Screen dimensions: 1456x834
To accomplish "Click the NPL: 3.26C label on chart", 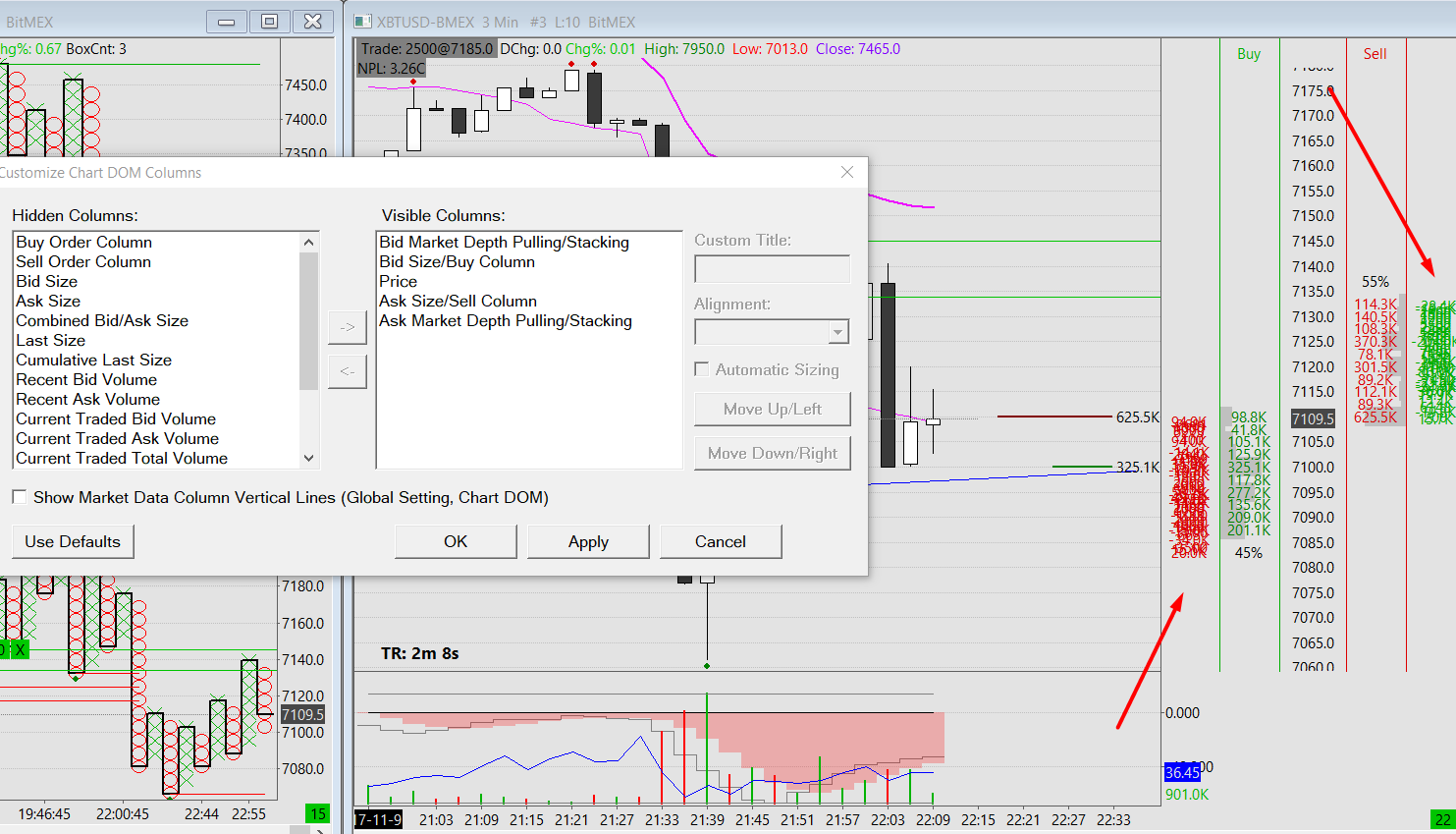I will pos(391,69).
